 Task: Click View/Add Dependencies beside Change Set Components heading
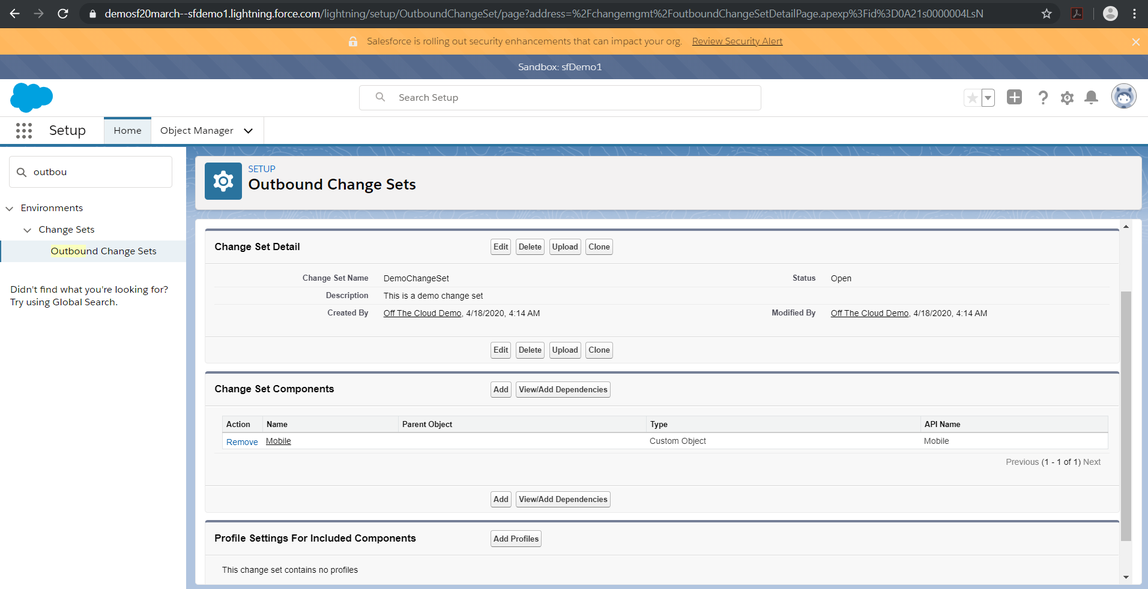coord(563,390)
